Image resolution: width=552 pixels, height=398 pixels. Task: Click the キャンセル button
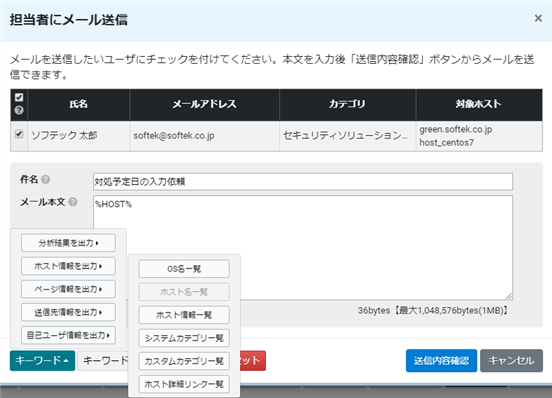click(x=511, y=360)
